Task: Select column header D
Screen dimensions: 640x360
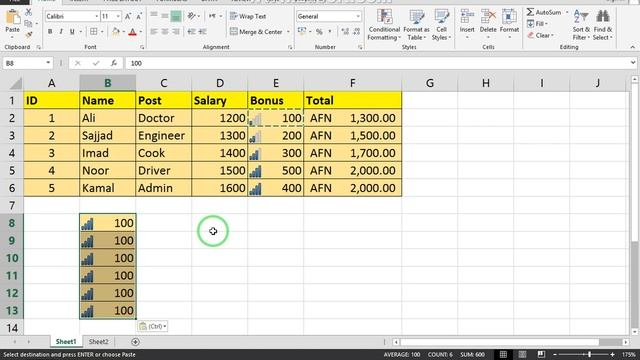Action: pos(220,83)
